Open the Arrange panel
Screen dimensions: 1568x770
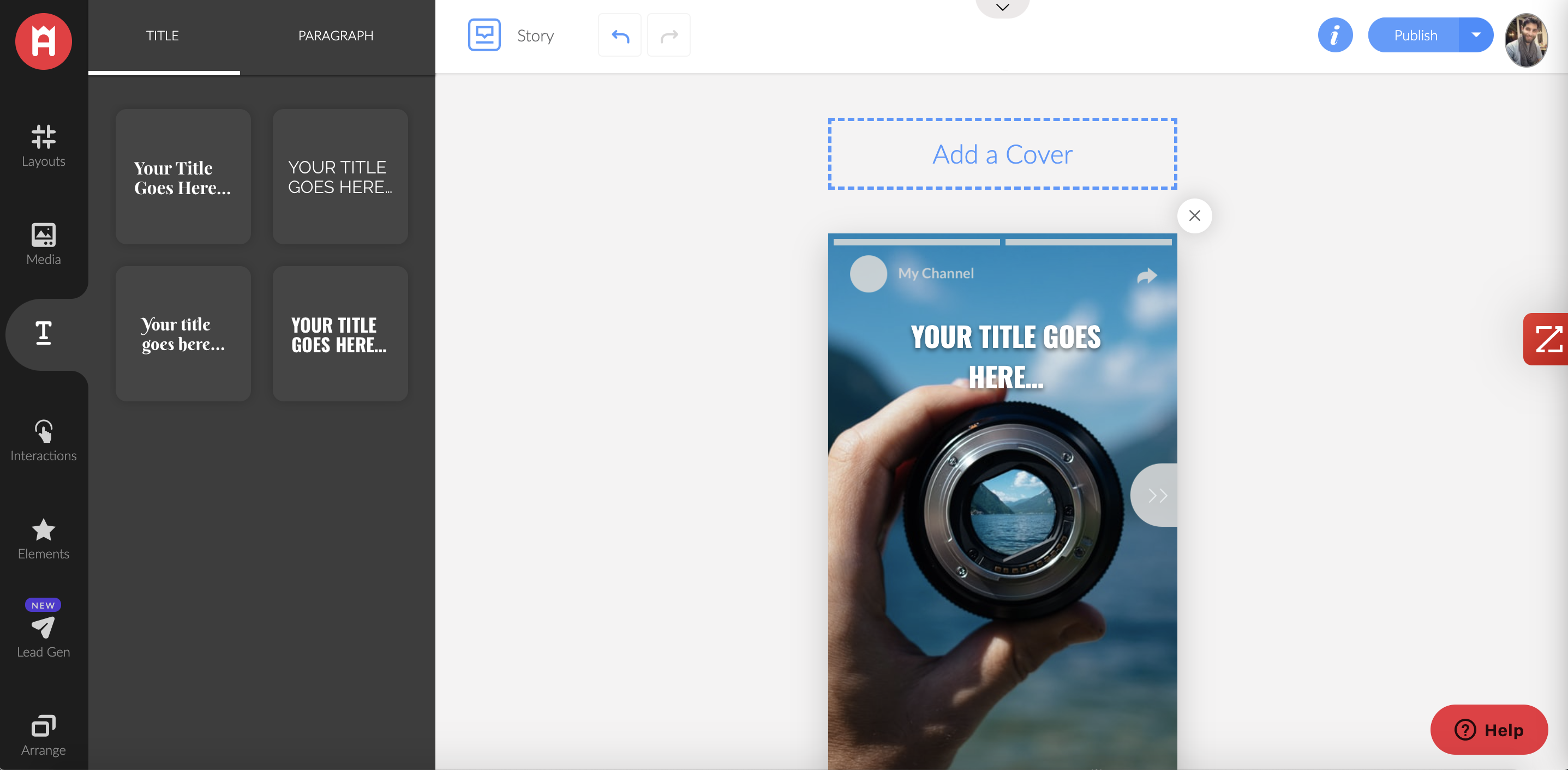tap(43, 734)
